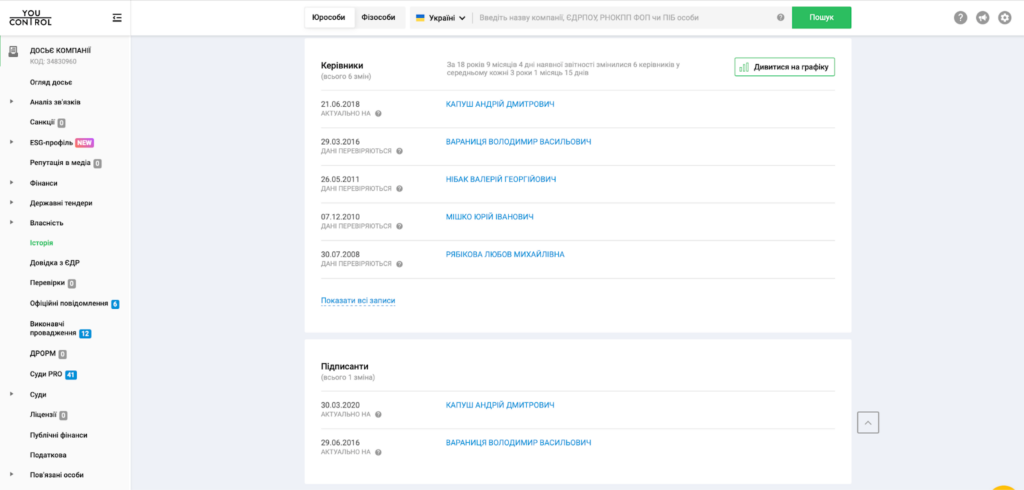Click the Дивитися на графіку button
1024x490 pixels.
784,67
